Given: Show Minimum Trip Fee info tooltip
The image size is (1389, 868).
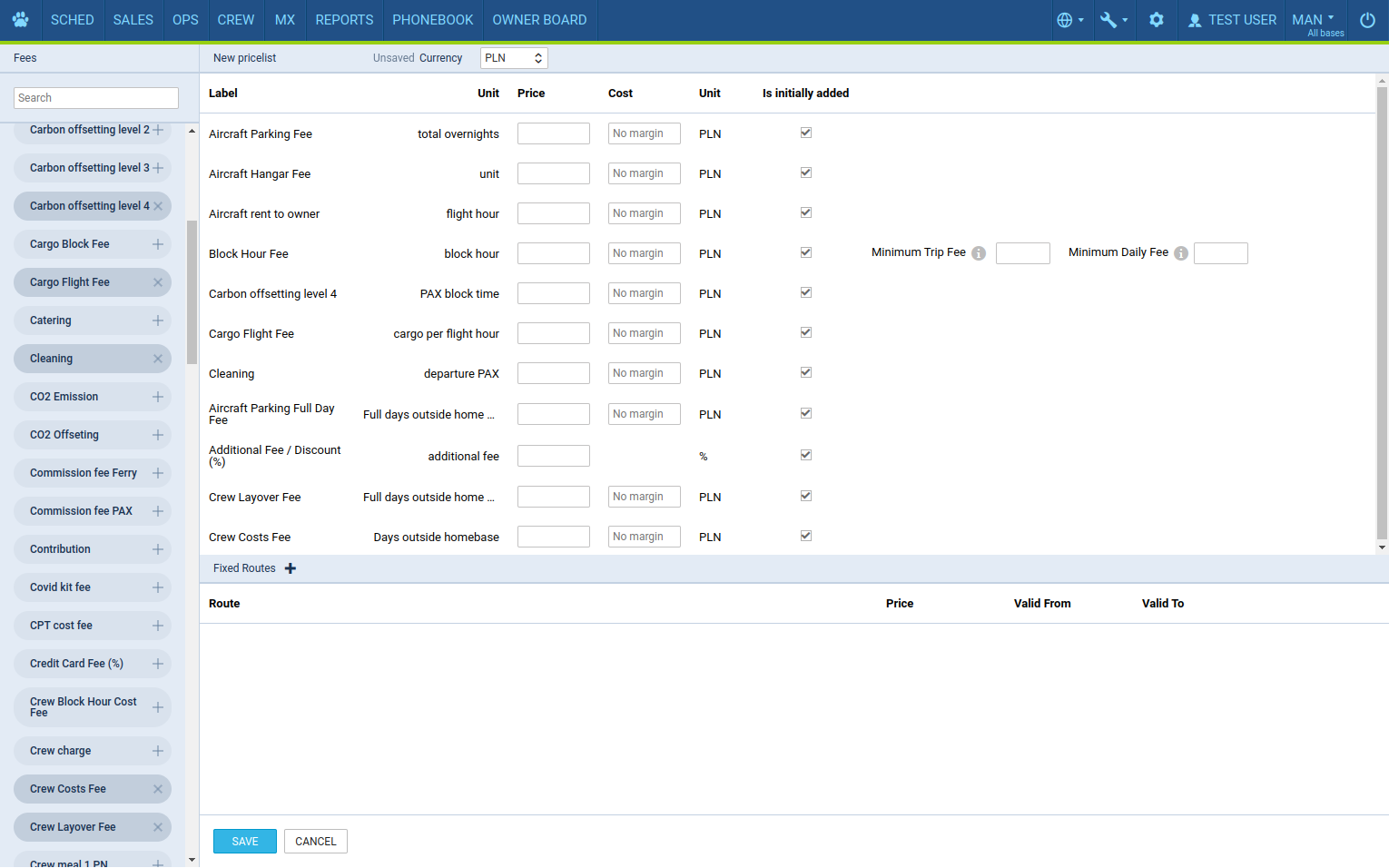Looking at the screenshot, I should (979, 253).
